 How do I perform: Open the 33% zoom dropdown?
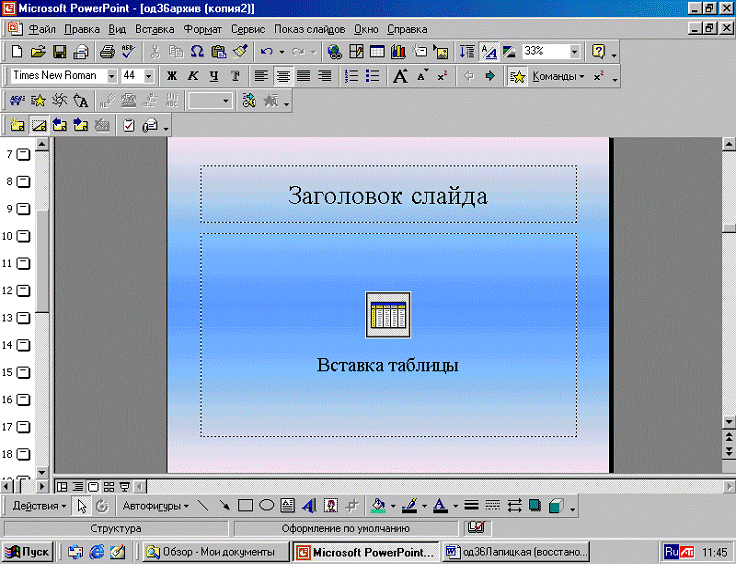tap(575, 51)
